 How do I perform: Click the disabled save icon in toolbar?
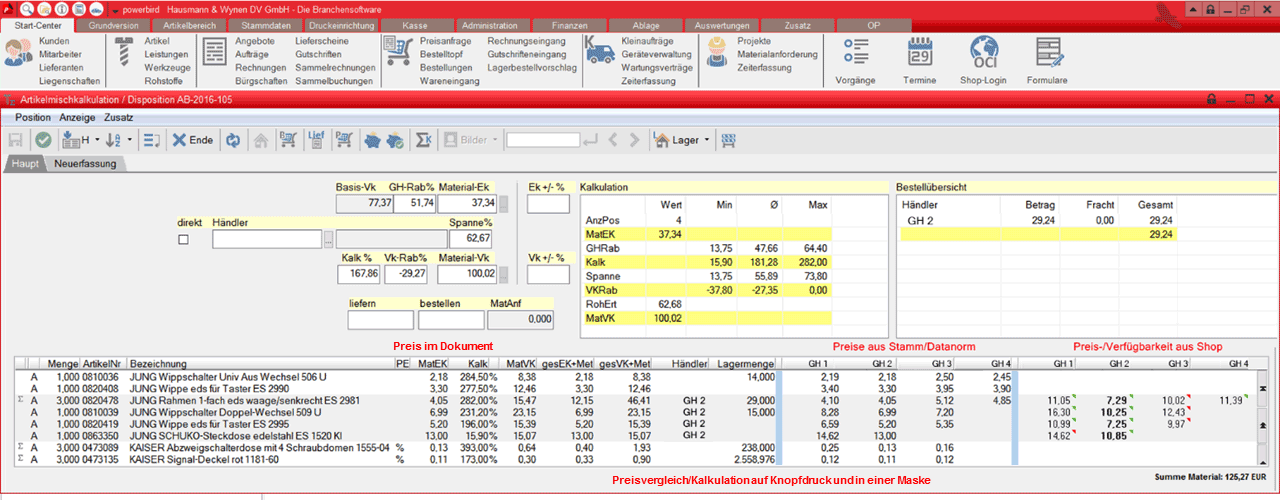pyautogui.click(x=16, y=140)
